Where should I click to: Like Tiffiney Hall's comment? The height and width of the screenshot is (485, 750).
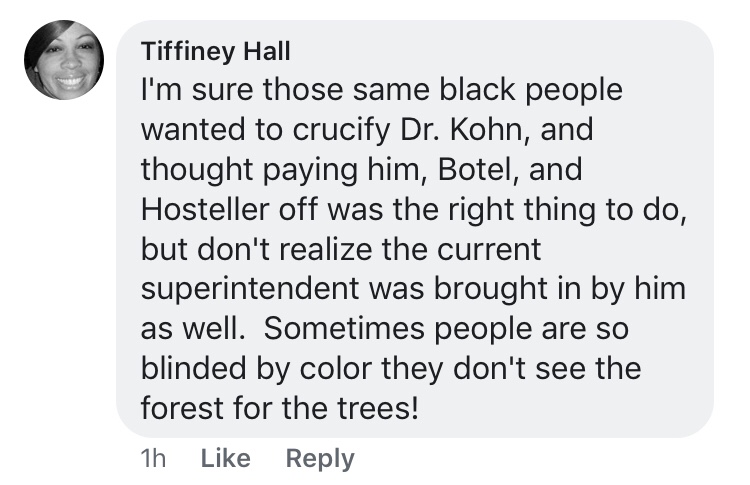pyautogui.click(x=225, y=458)
